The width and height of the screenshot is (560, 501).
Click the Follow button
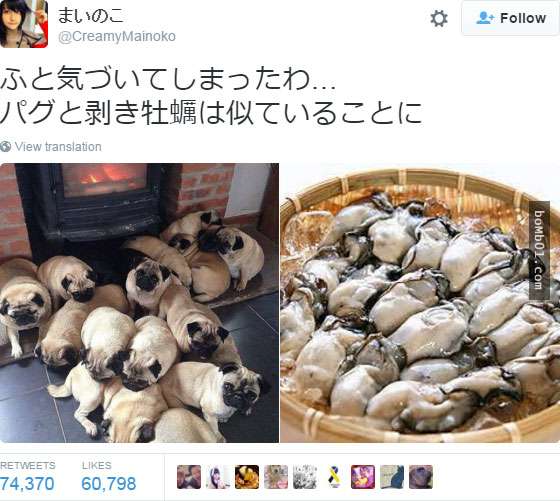511,18
